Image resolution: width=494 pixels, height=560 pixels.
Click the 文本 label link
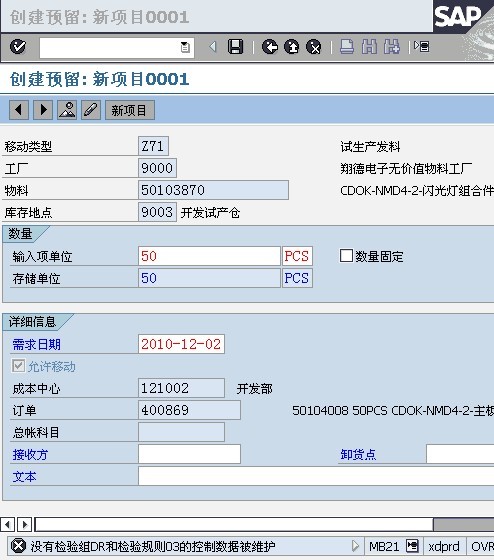(x=24, y=477)
